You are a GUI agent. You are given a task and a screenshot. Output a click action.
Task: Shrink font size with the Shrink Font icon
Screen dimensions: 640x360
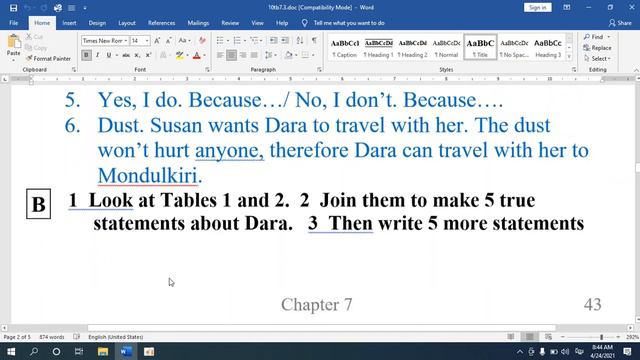click(x=169, y=41)
